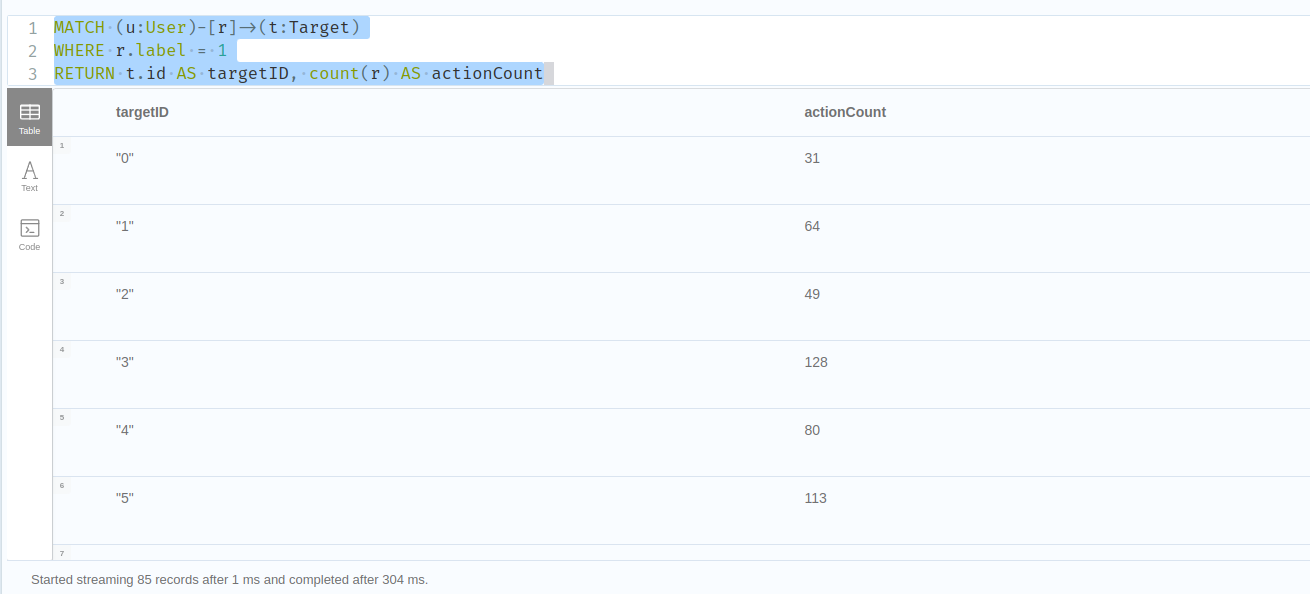Viewport: 1310px width, 594px height.
Task: Click the RETURN keyword in query line 3
Action: [x=84, y=73]
